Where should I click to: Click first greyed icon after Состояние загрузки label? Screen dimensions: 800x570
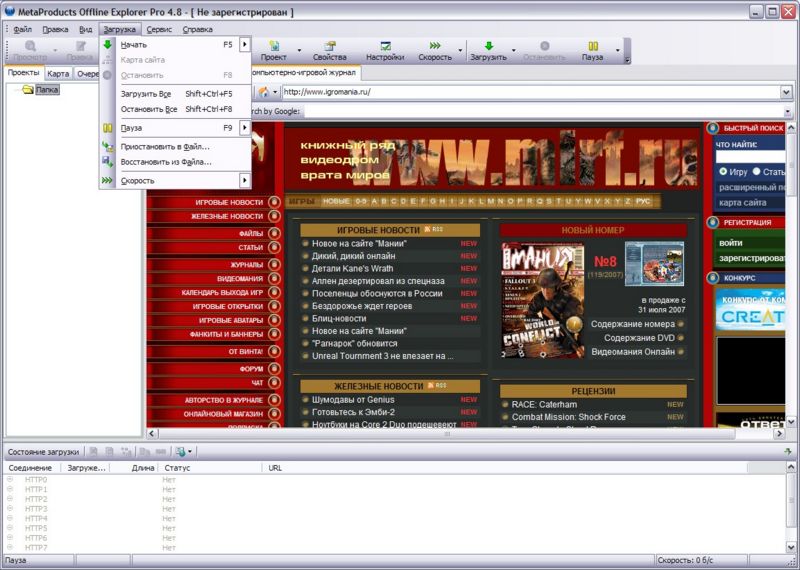93,452
